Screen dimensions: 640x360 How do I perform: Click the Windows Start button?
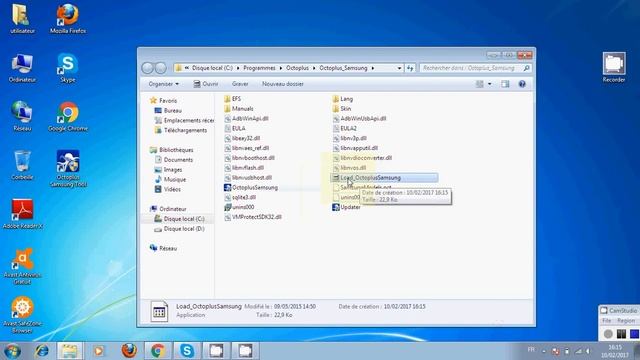(12, 351)
